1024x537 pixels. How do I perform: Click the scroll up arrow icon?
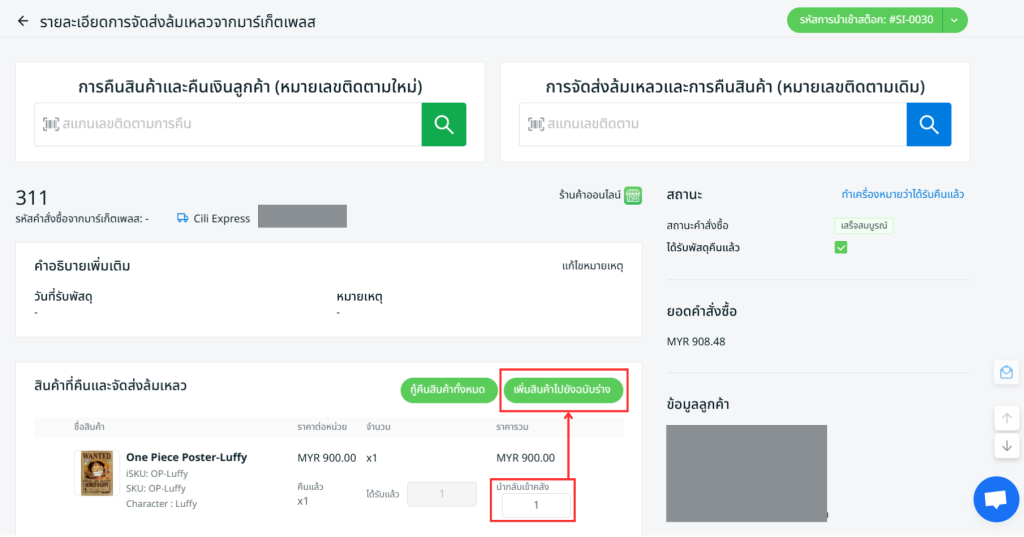1007,418
